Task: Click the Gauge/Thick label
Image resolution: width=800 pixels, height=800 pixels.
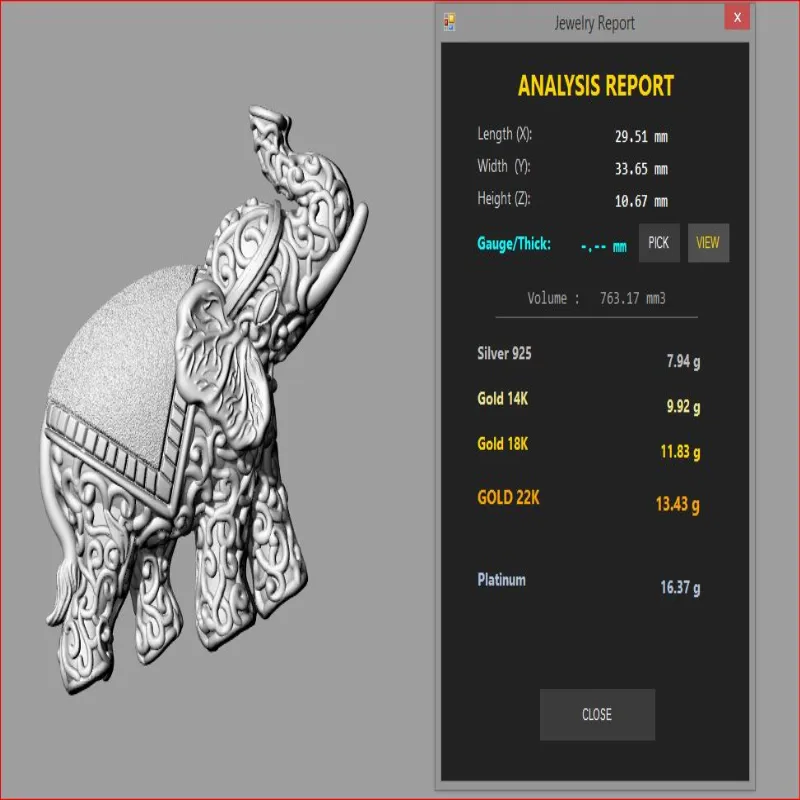Action: pos(514,244)
